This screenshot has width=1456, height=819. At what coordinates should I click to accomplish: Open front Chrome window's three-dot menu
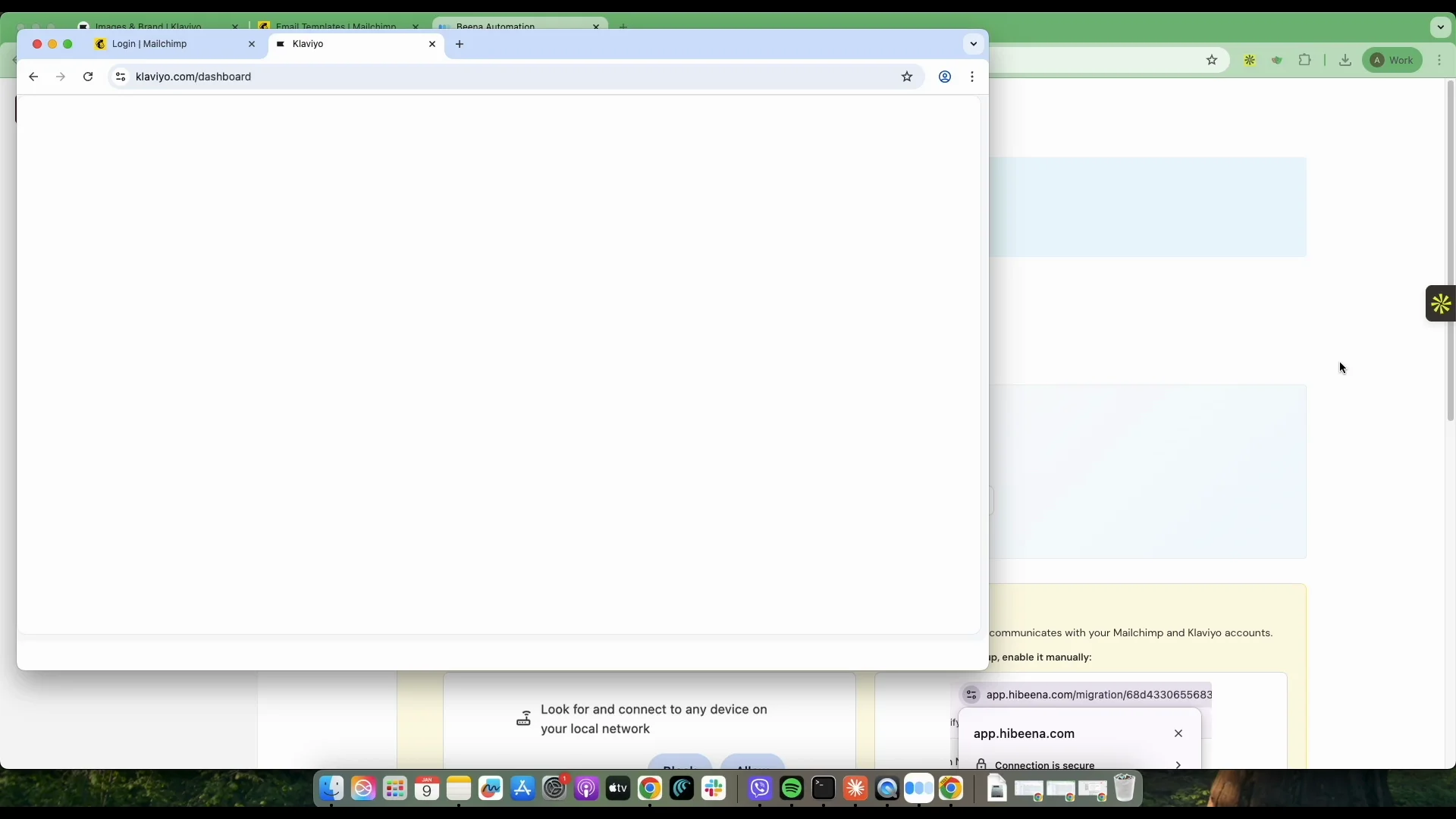click(x=972, y=77)
